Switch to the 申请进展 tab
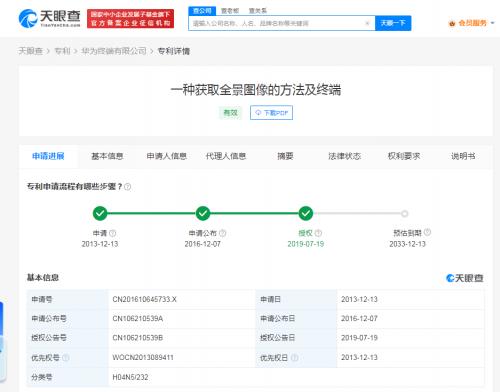 click(x=48, y=156)
